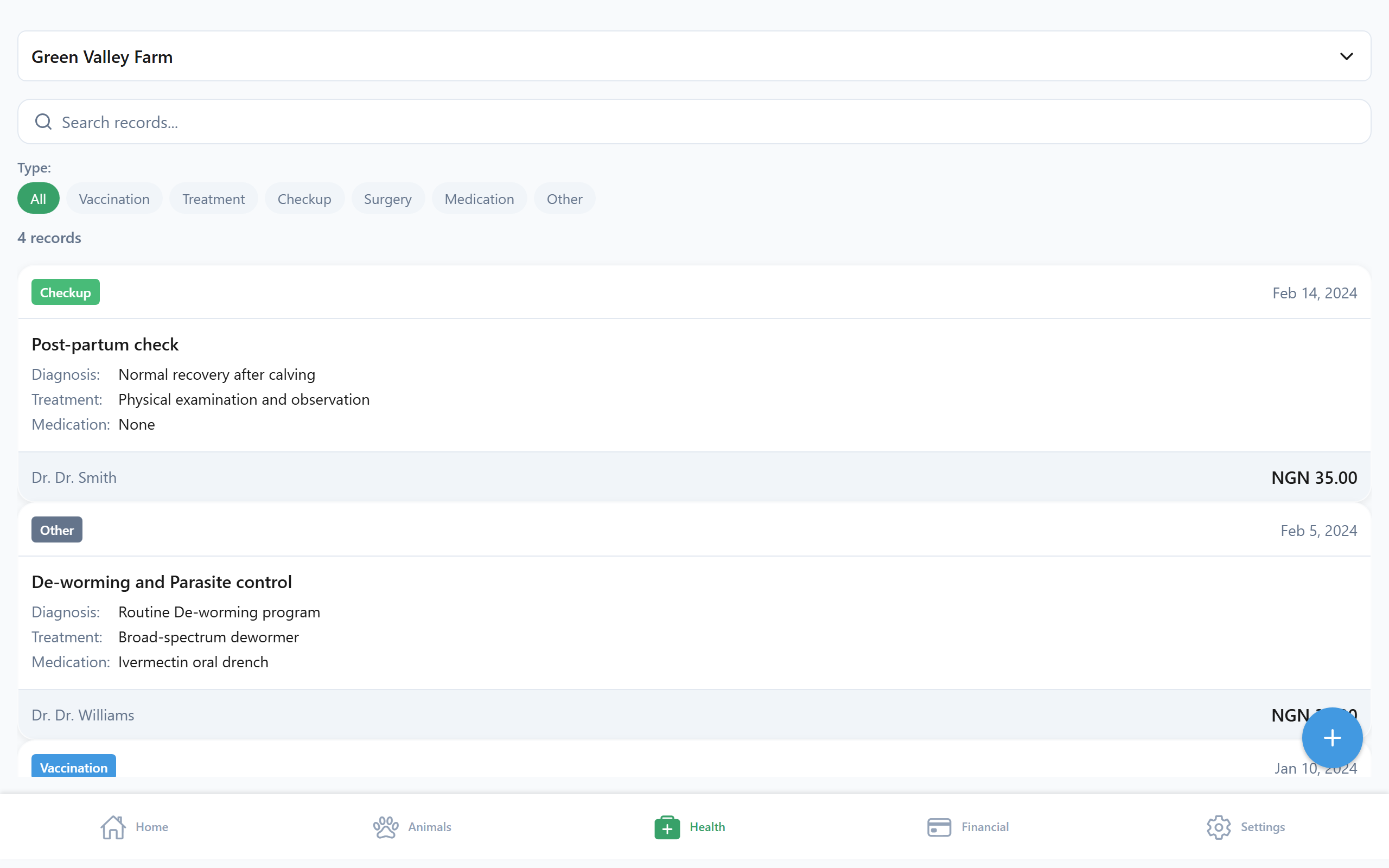Open the Home tab house icon
The width and height of the screenshot is (1389, 868).
point(113,827)
